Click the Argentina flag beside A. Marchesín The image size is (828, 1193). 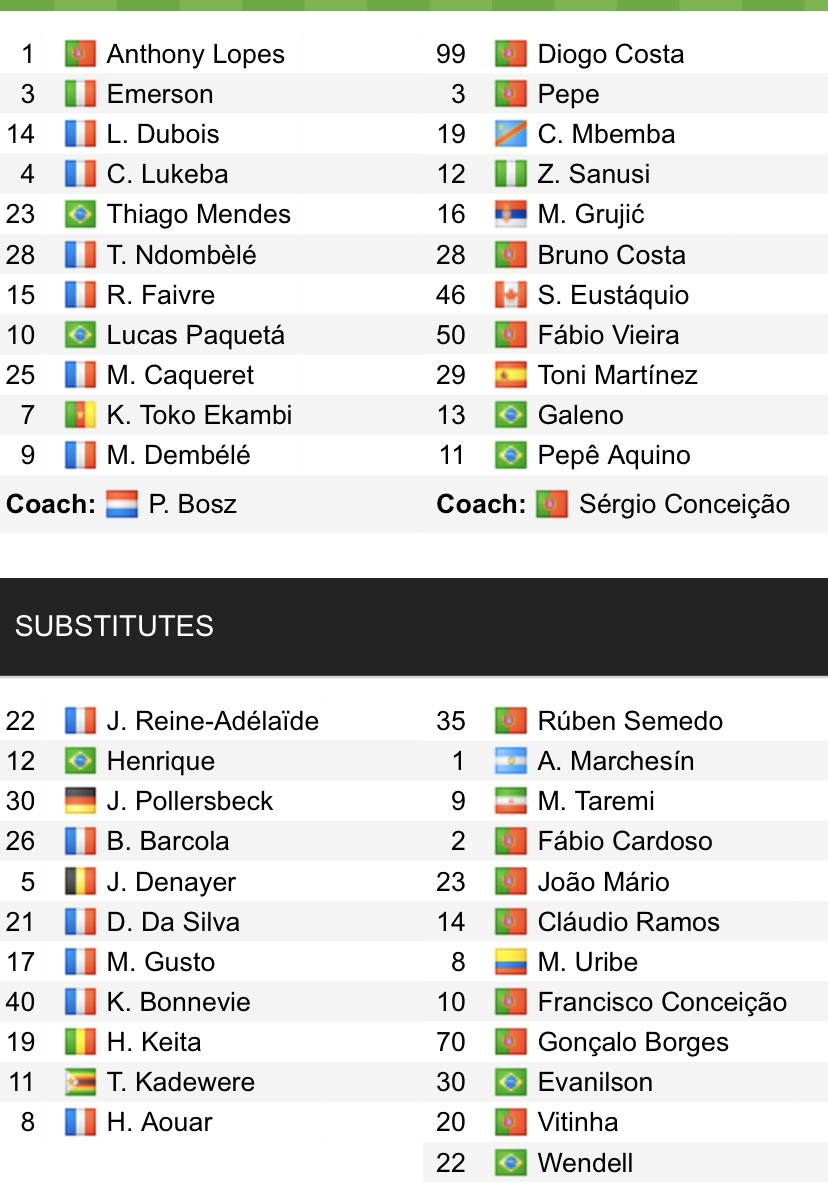tap(511, 761)
